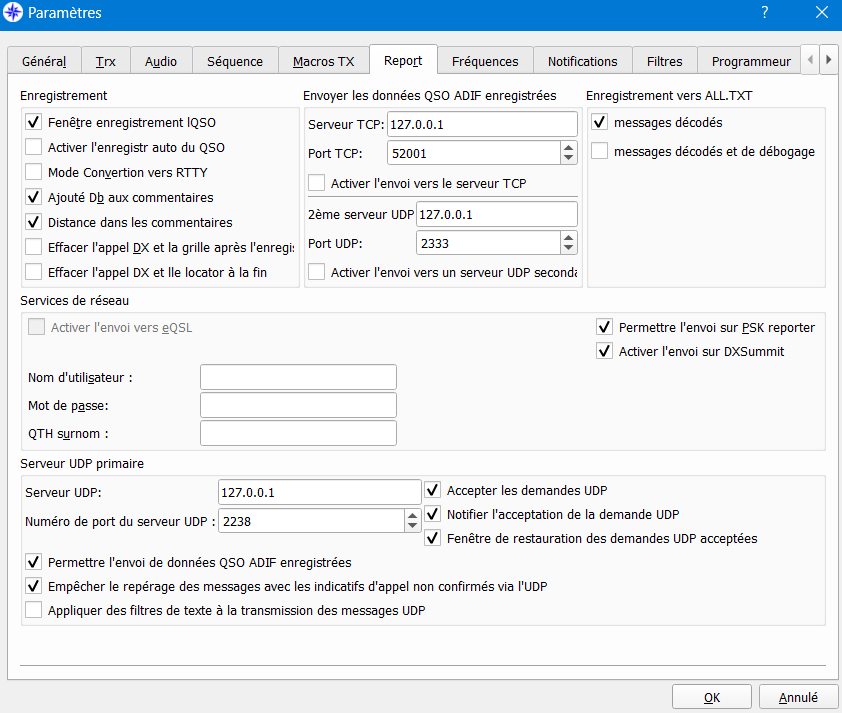The image size is (842, 713).
Task: Click the primary Serveur UDP address field
Action: click(320, 492)
